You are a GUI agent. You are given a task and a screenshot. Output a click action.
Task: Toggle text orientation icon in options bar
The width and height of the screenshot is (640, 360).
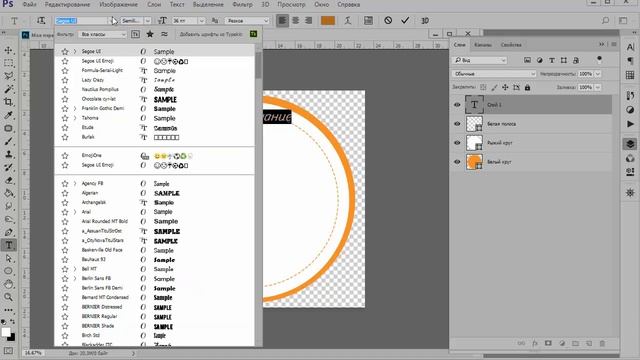click(x=41, y=20)
